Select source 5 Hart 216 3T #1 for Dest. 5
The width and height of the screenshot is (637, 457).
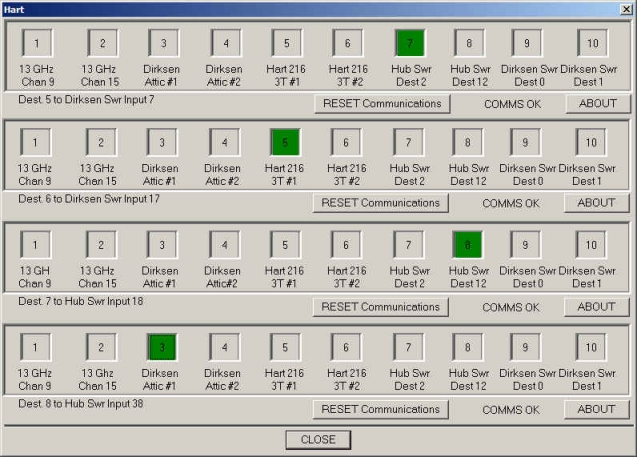click(x=287, y=43)
